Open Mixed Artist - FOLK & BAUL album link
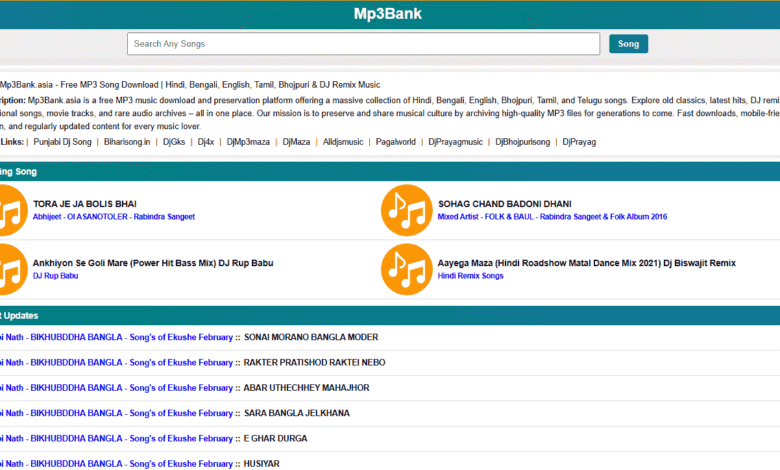Viewport: 780px width, 470px height. click(552, 217)
